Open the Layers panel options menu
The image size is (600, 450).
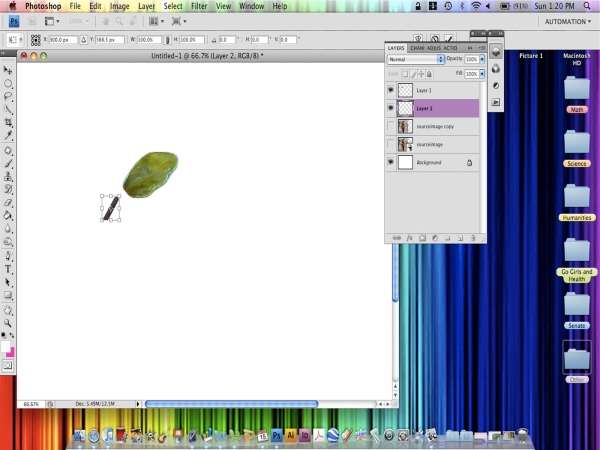[x=482, y=48]
